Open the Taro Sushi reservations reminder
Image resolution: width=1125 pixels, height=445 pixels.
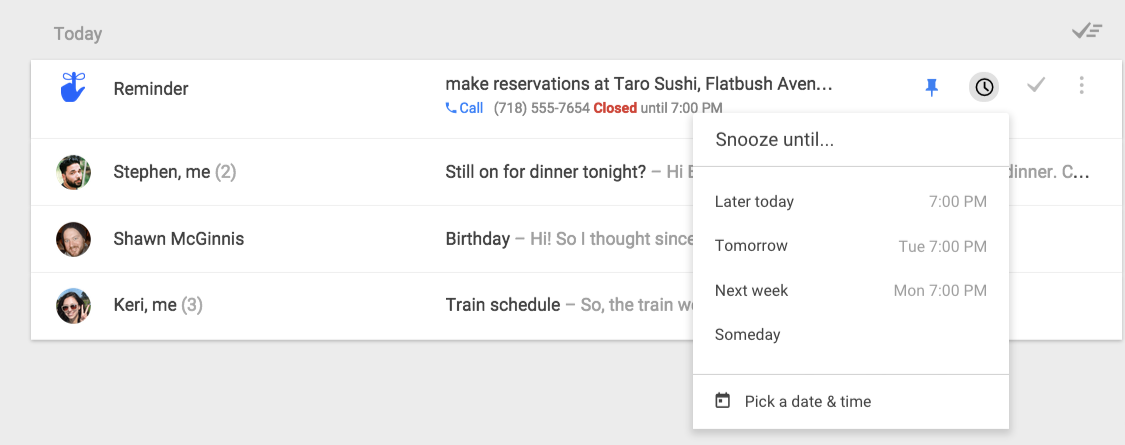(x=638, y=85)
